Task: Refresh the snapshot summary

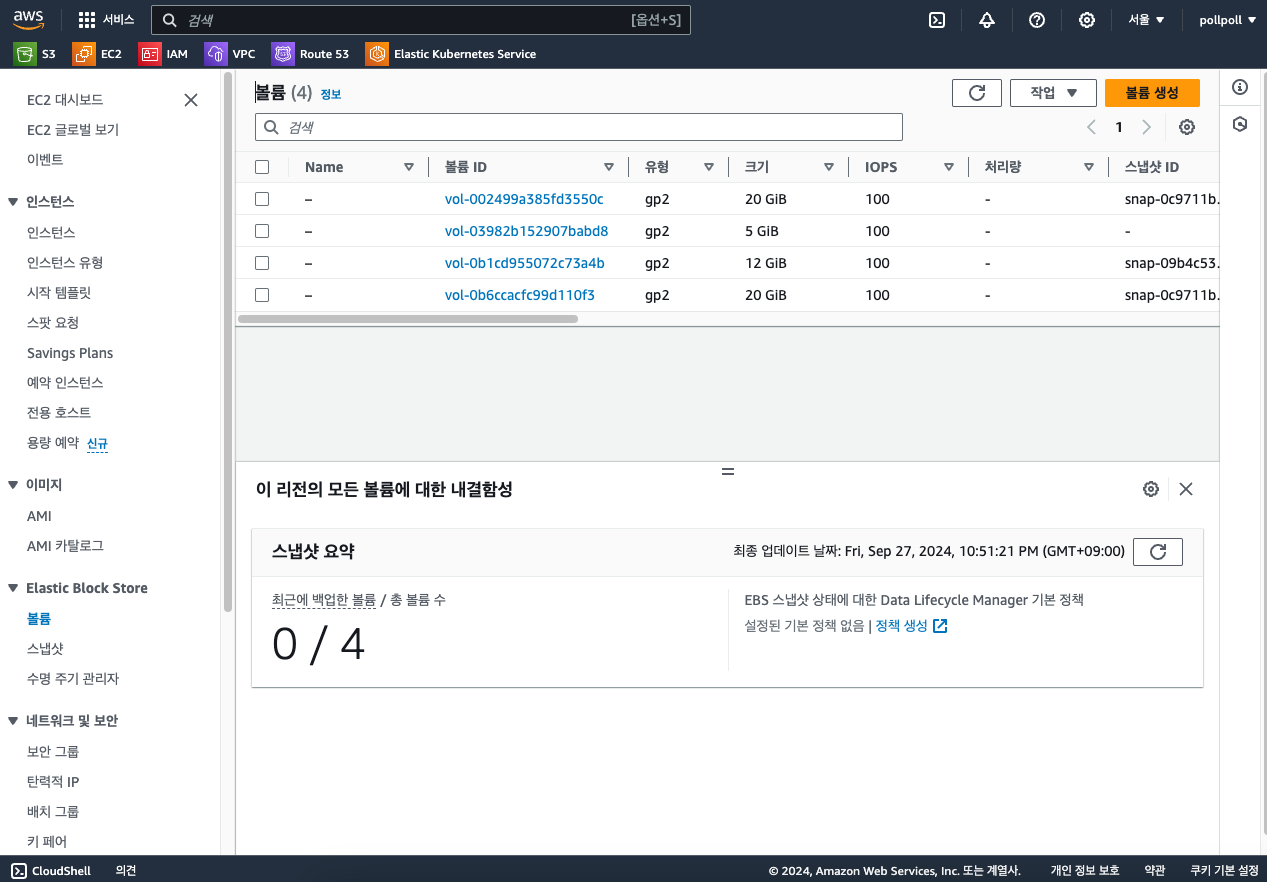Action: point(1158,552)
